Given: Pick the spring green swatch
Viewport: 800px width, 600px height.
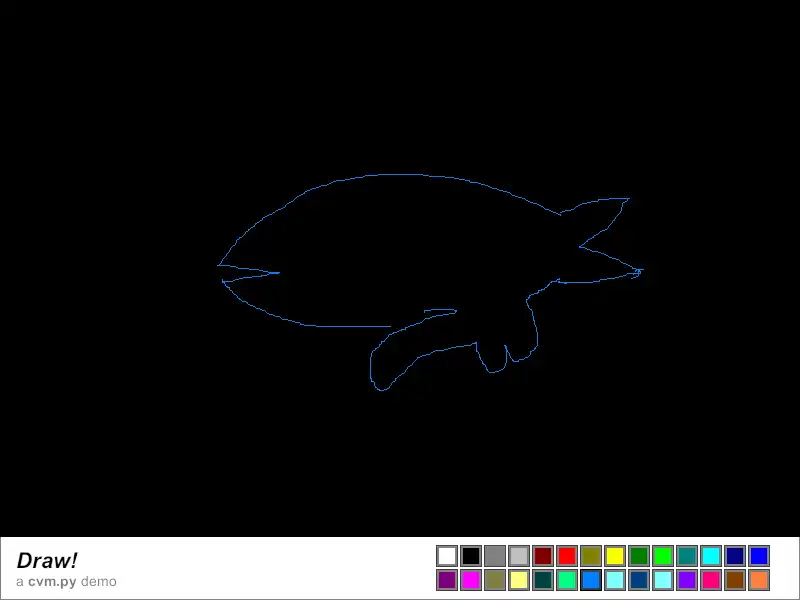Looking at the screenshot, I should coord(567,580).
